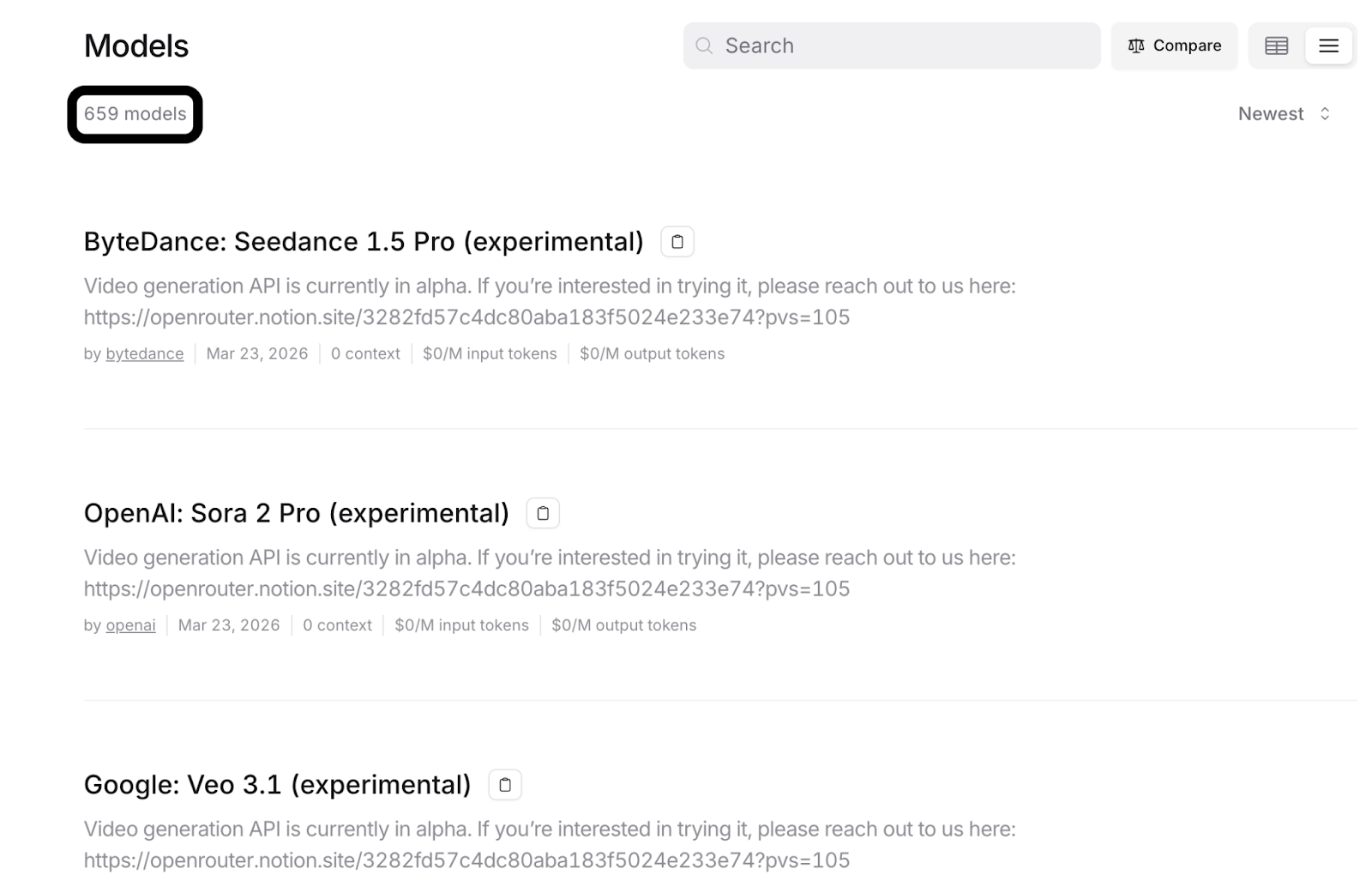
Task: Open OpenAI: Sora 2 Pro model page
Action: pos(296,512)
